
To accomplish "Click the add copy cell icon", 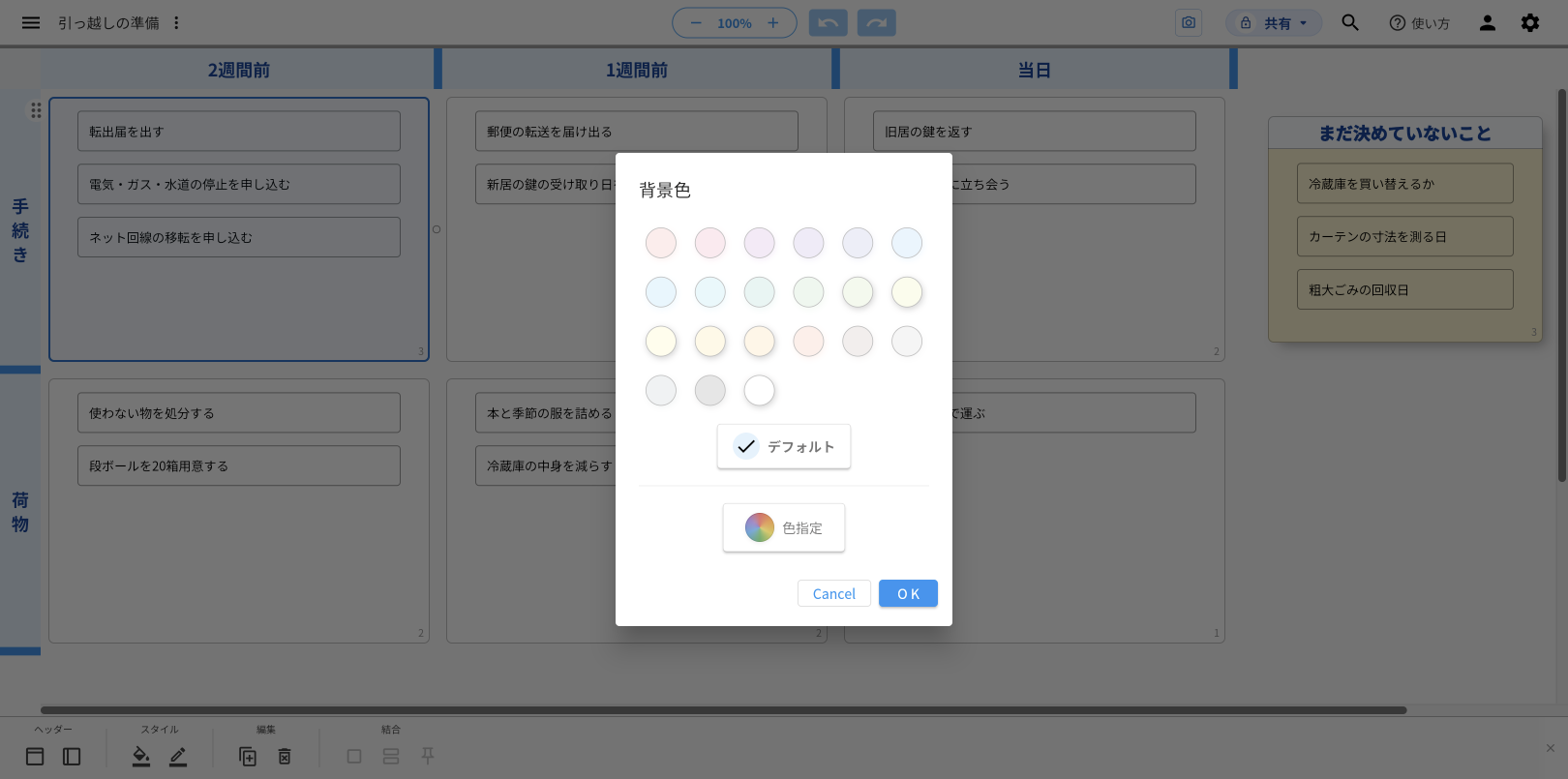I will pos(248,757).
